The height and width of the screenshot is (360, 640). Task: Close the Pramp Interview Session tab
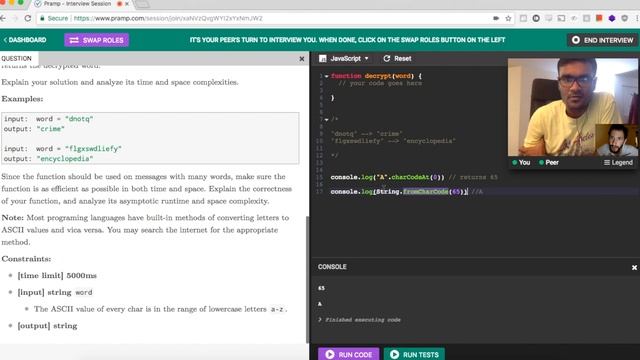pos(127,4)
